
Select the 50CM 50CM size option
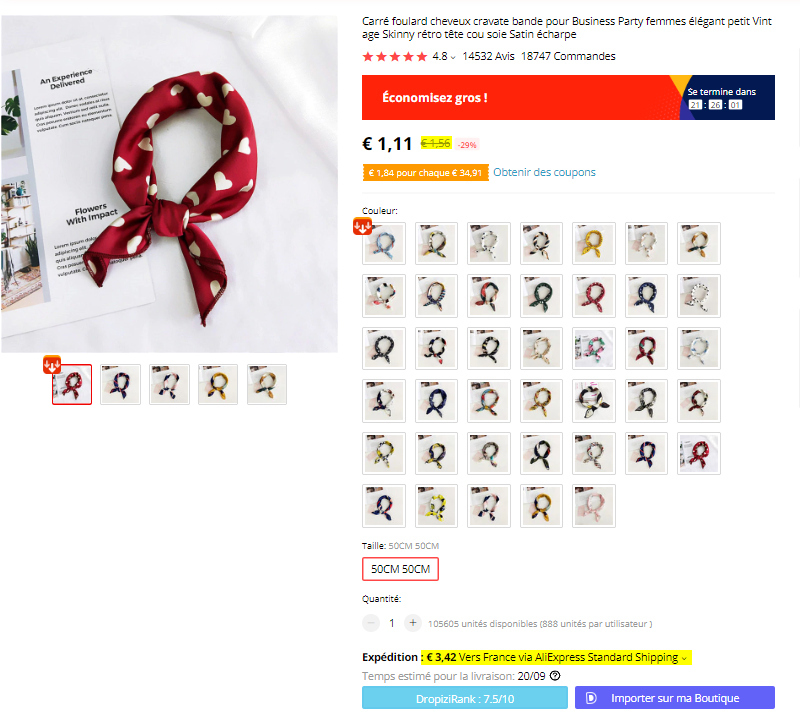coord(401,569)
